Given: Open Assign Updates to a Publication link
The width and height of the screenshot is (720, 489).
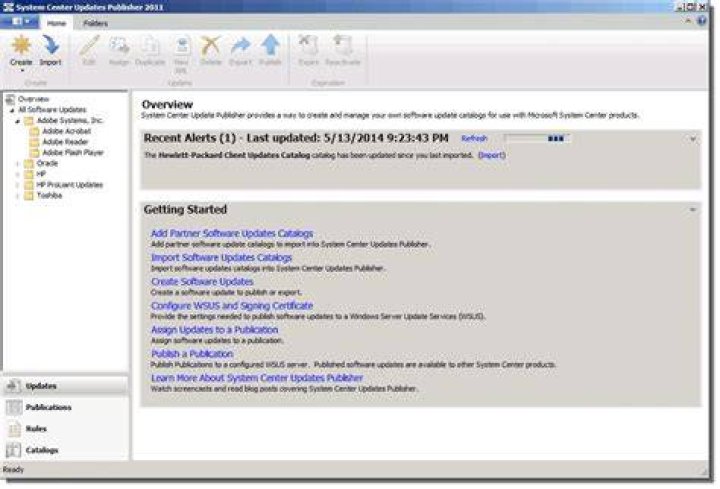Looking at the screenshot, I should tap(214, 330).
